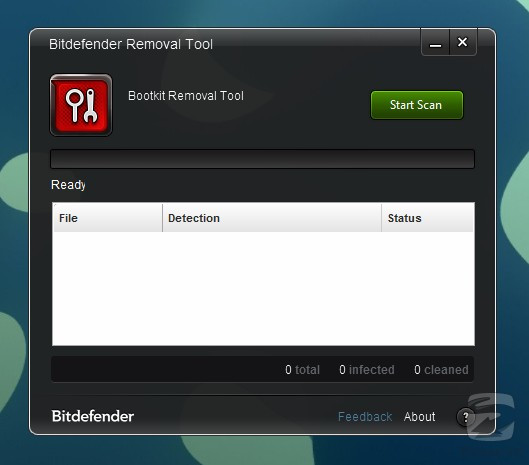Image resolution: width=529 pixels, height=465 pixels.
Task: Click the 0 total counter
Action: click(302, 370)
